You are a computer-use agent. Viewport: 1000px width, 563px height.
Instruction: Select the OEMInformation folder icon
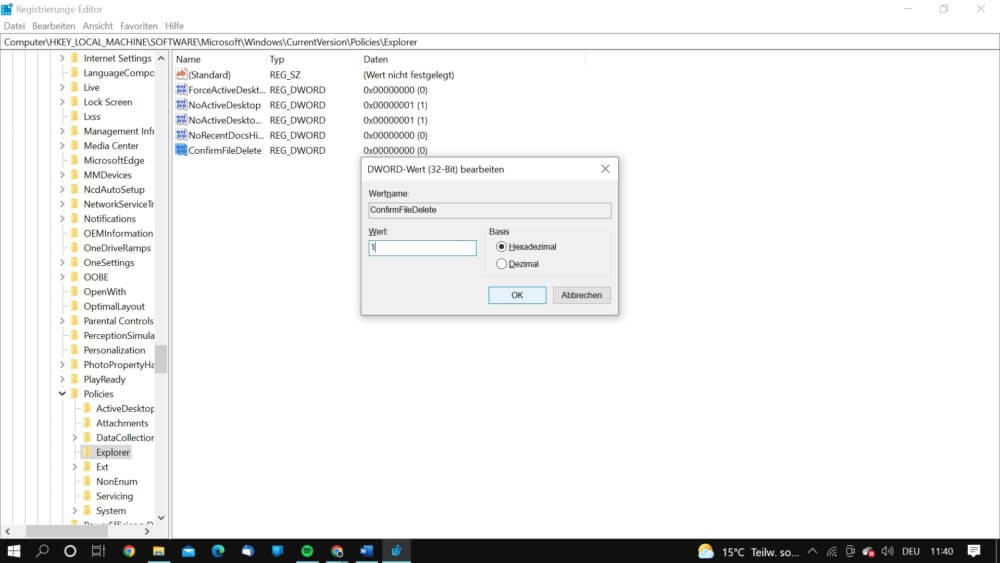point(75,233)
